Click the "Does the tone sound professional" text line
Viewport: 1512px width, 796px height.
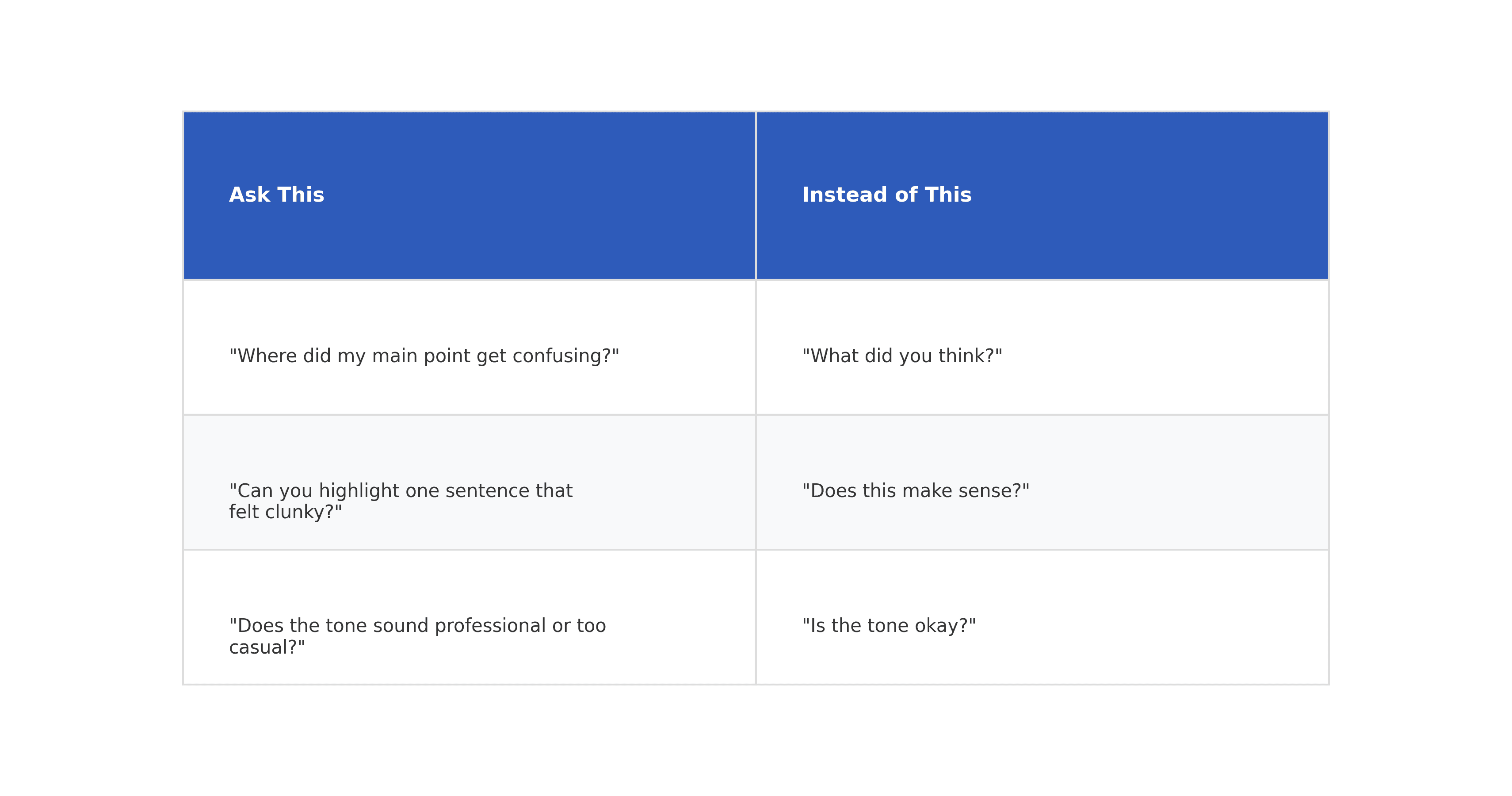click(x=417, y=626)
